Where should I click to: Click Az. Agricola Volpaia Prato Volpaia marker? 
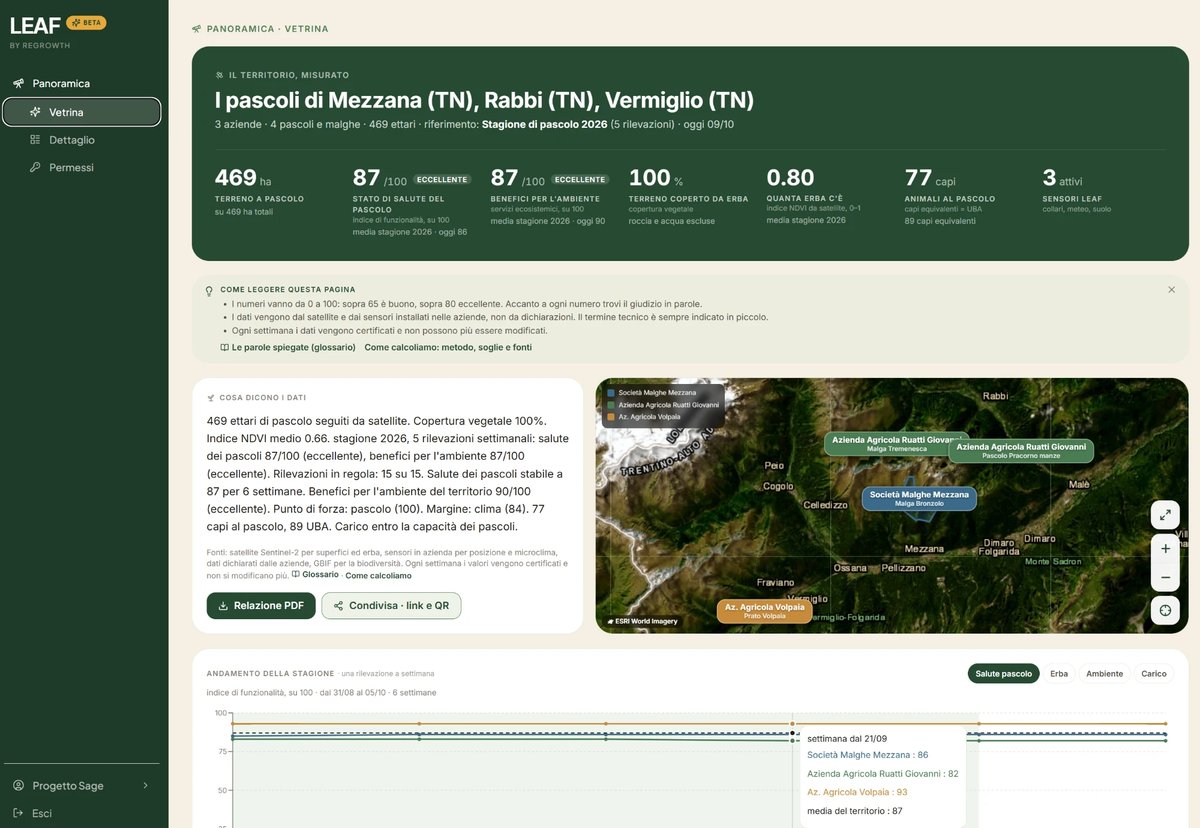point(765,611)
